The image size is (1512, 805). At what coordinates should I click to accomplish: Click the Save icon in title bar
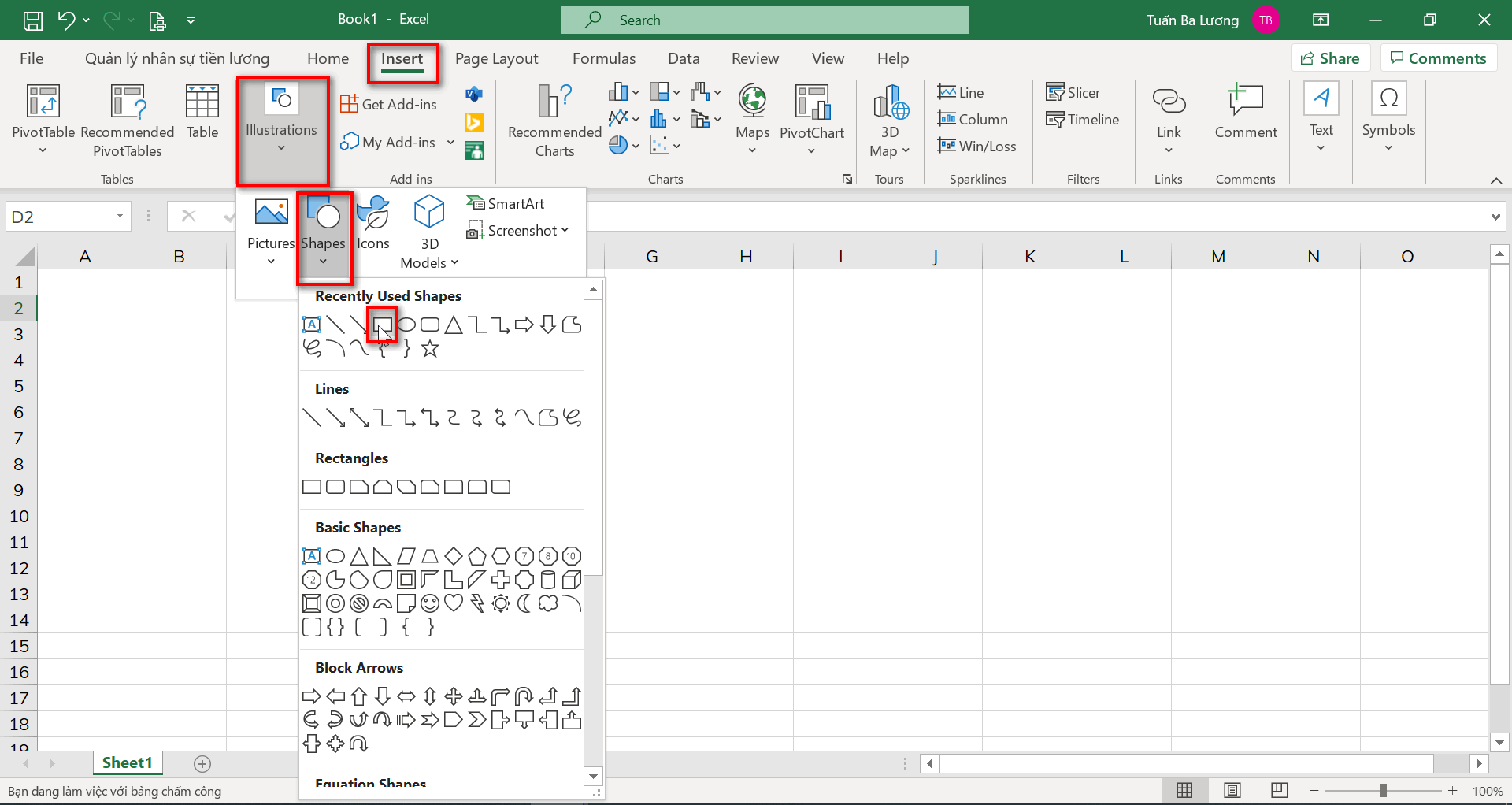[x=33, y=20]
